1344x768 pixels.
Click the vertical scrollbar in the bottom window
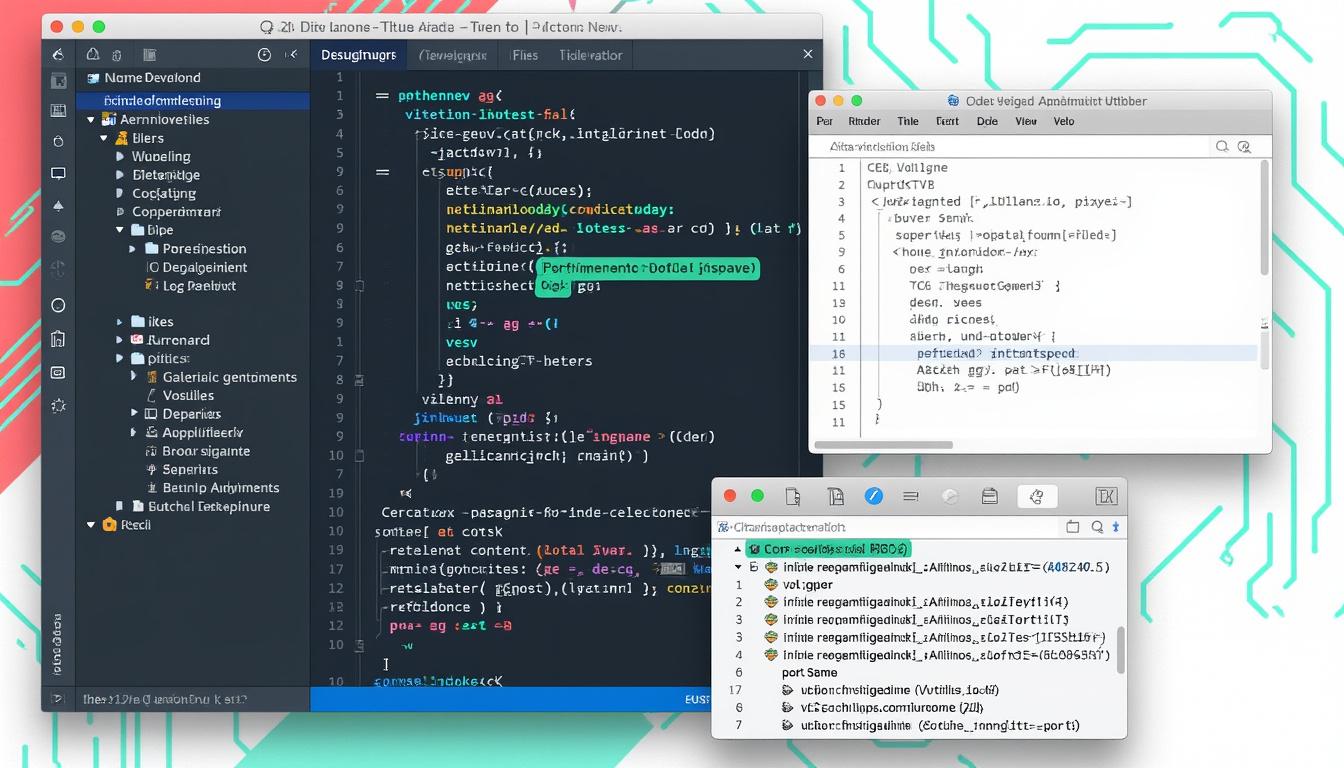(x=1120, y=650)
